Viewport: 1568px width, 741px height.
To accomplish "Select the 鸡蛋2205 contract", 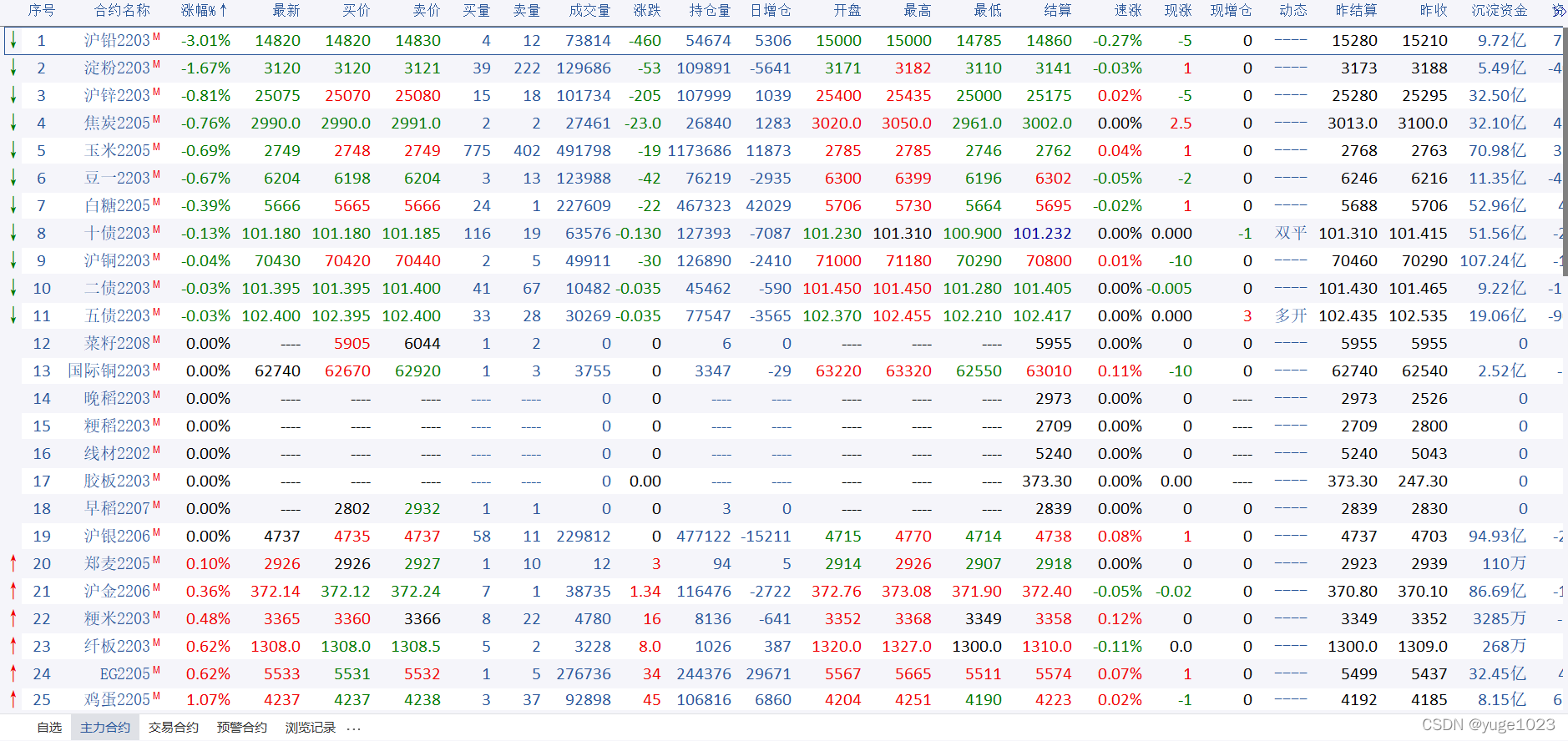I will (x=117, y=700).
